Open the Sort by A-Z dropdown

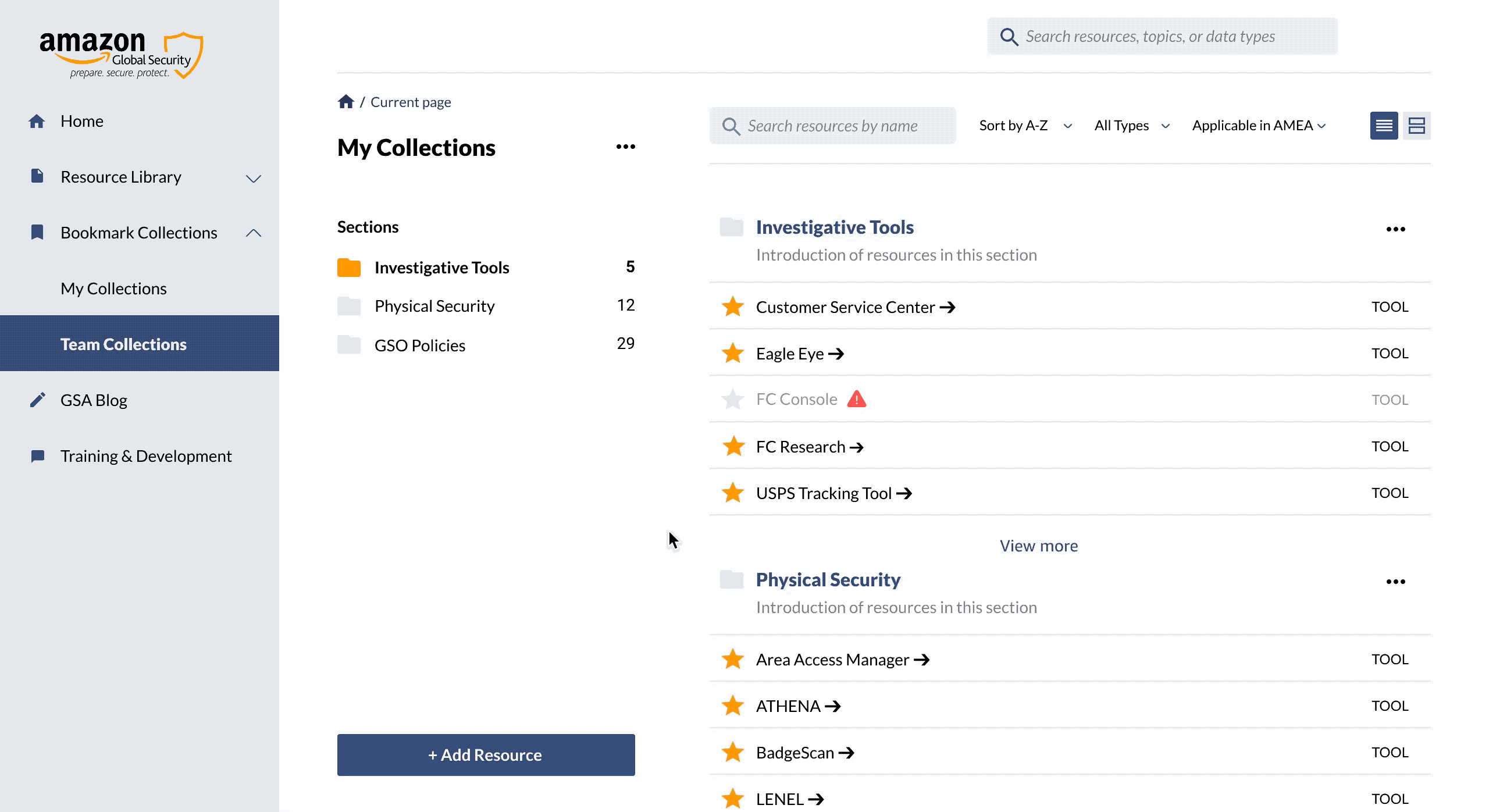pos(1025,126)
